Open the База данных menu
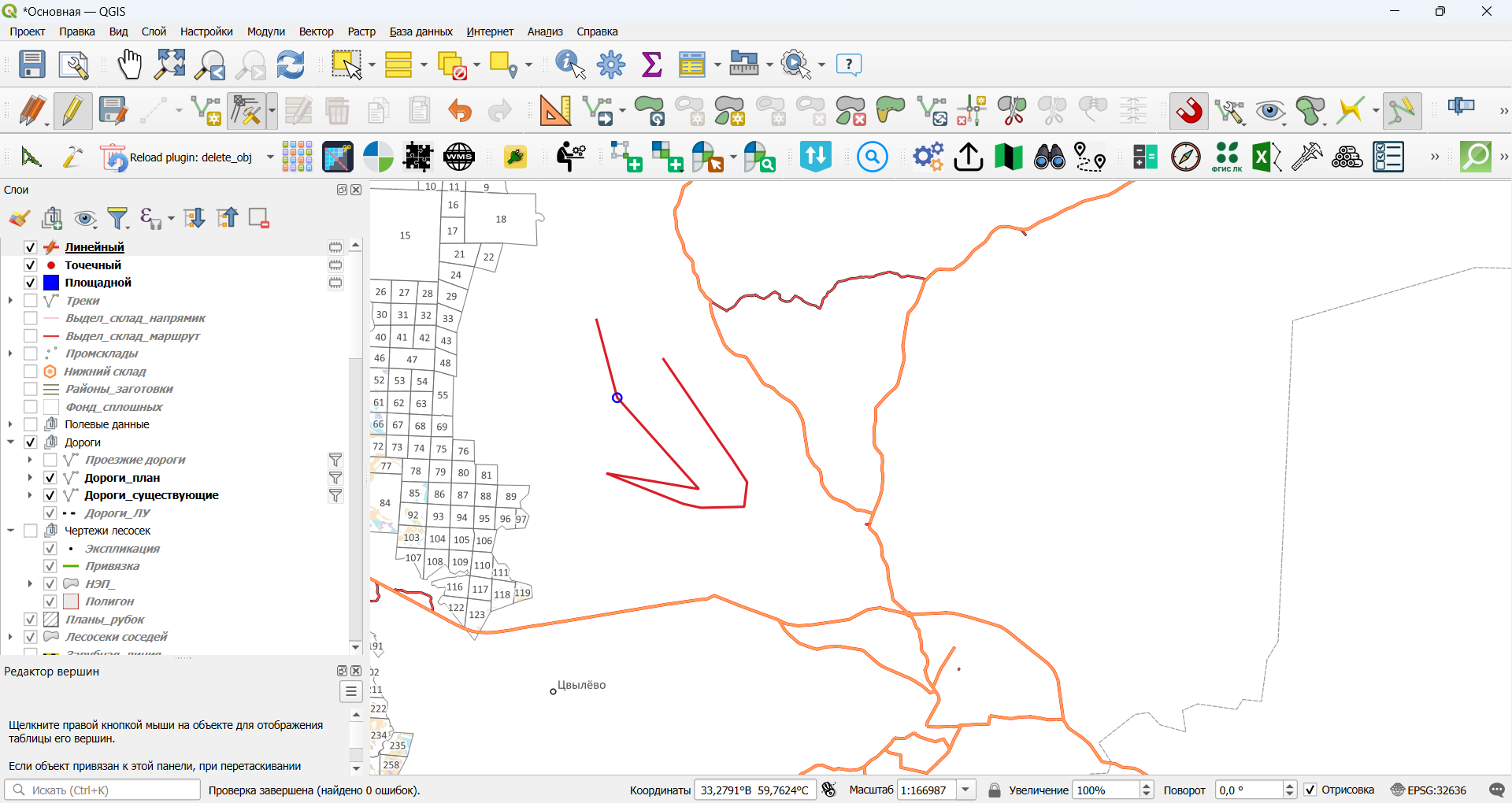Screen dimensions: 1512x803 421,31
